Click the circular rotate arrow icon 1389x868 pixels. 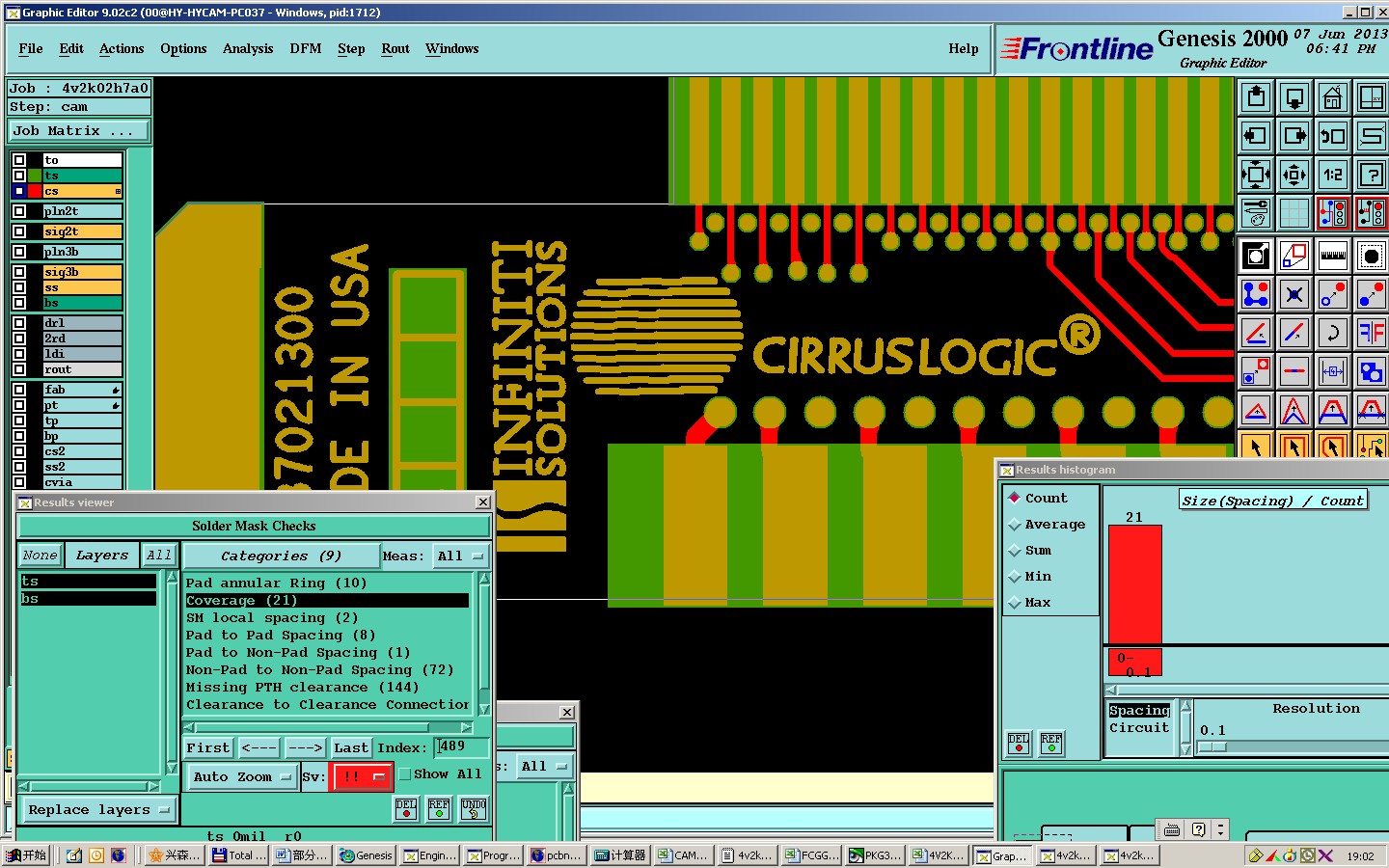pos(1333,333)
